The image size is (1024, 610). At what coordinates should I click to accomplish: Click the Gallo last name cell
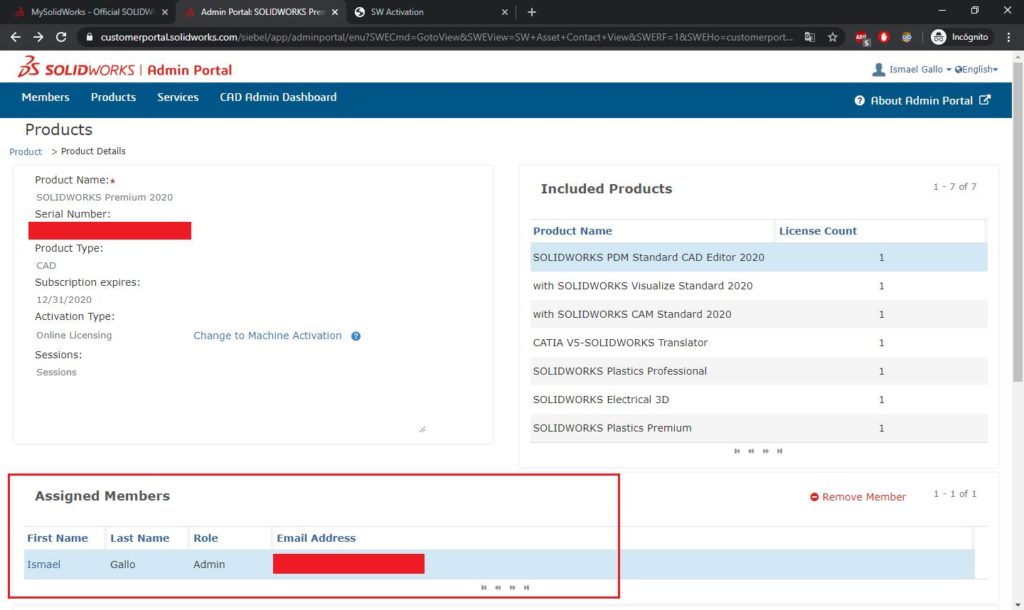(123, 564)
